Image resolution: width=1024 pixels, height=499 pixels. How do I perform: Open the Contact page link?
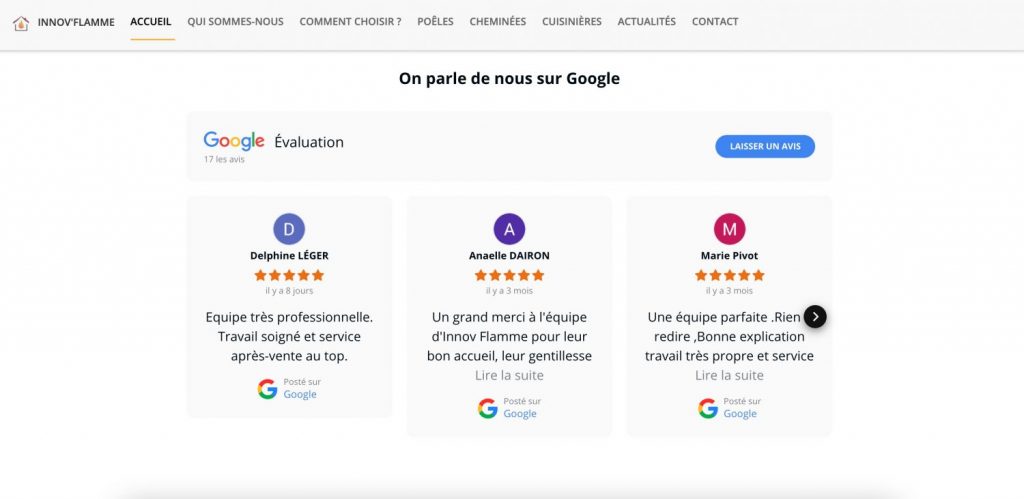click(715, 21)
